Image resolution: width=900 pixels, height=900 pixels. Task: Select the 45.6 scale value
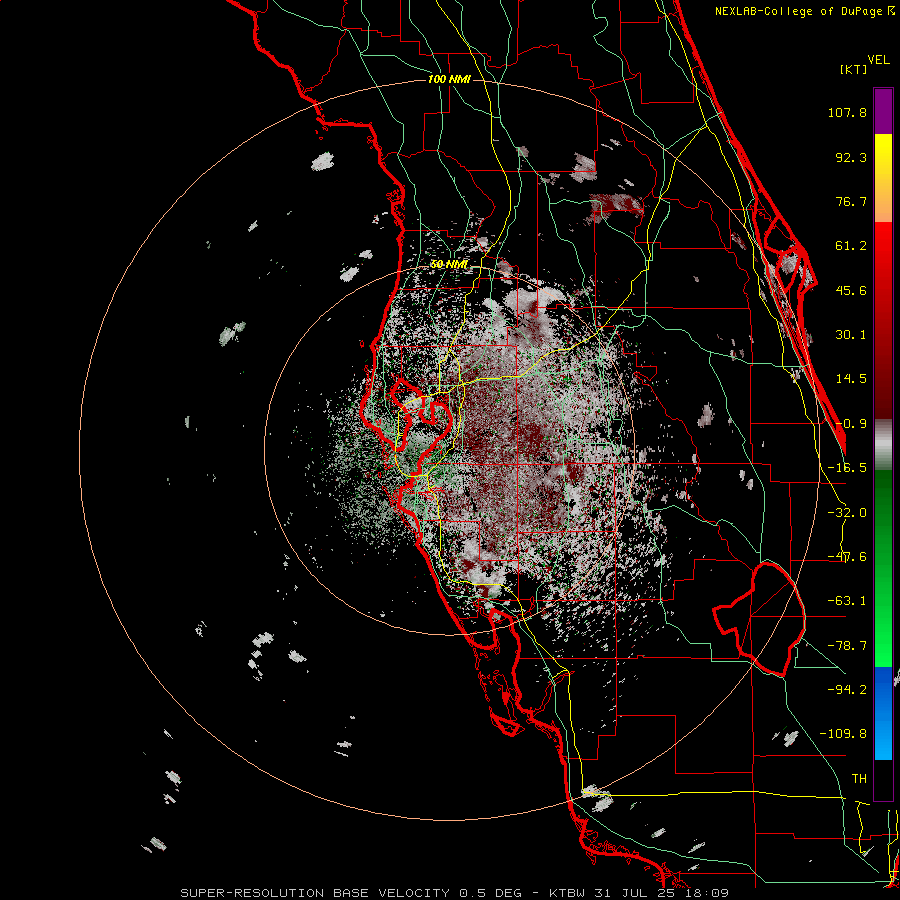click(851, 290)
